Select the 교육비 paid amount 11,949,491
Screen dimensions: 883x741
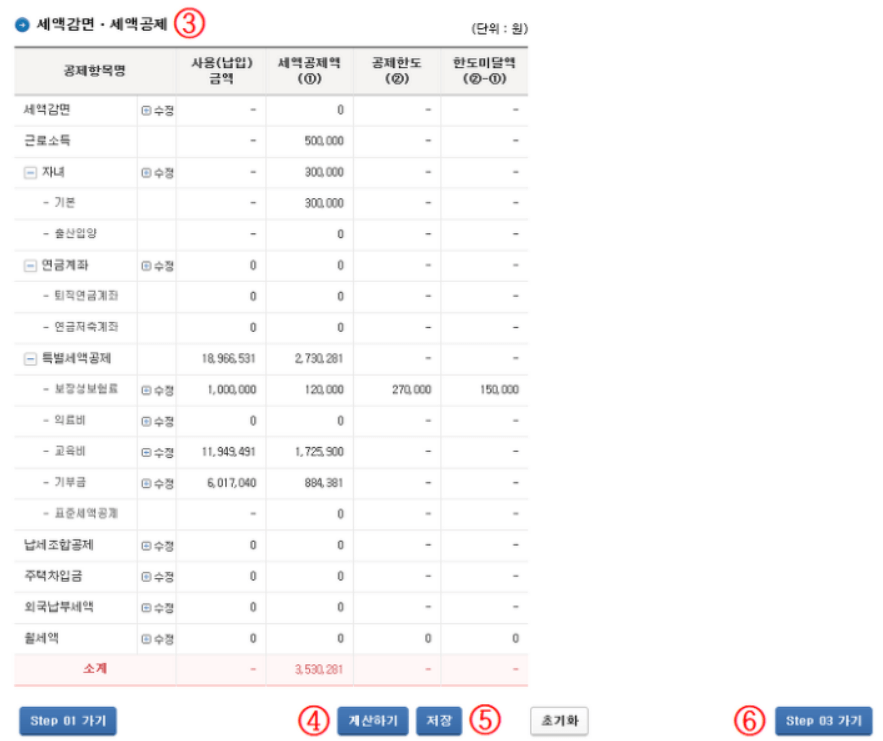point(229,452)
